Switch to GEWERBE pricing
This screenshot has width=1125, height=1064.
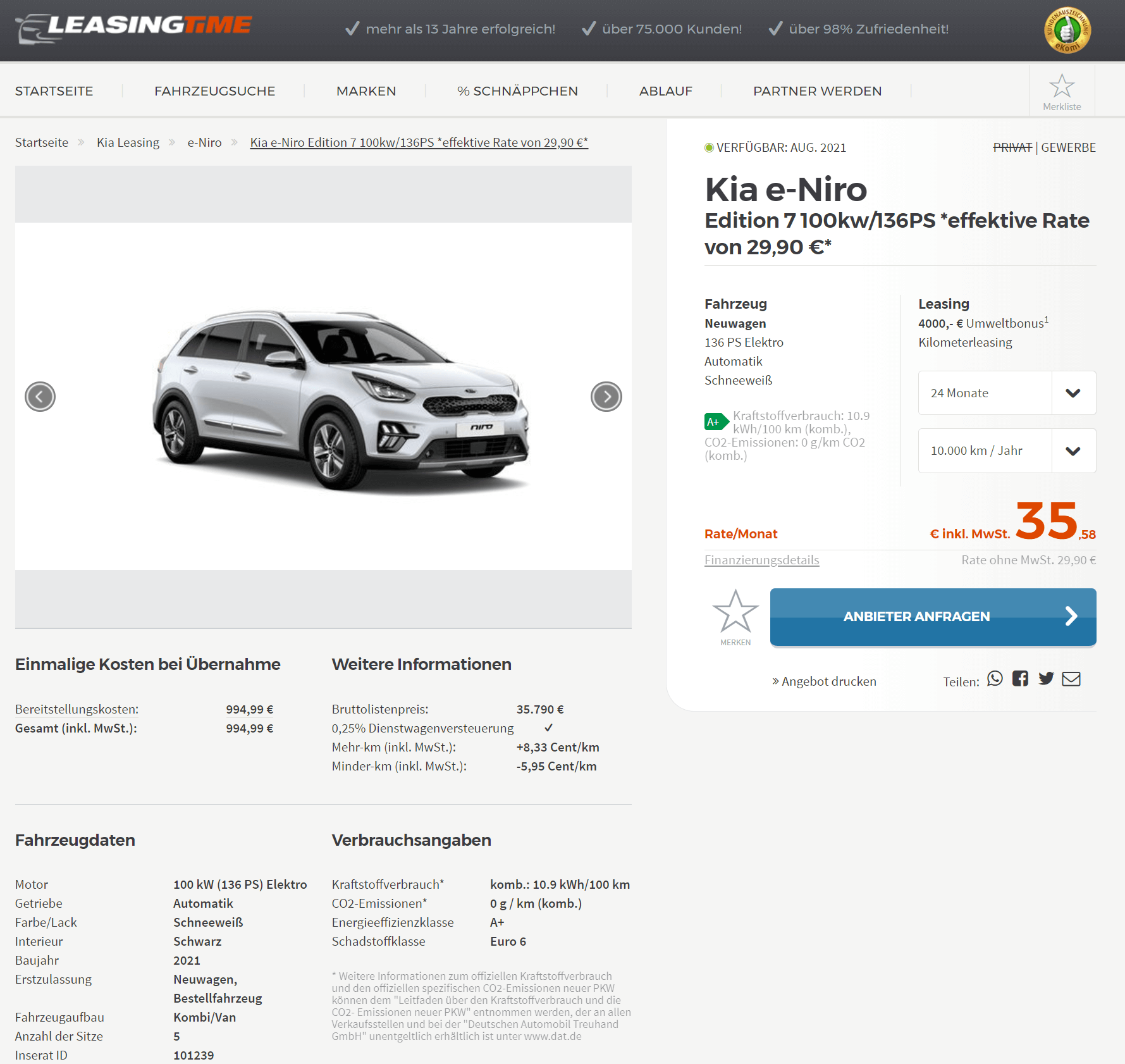[1068, 147]
